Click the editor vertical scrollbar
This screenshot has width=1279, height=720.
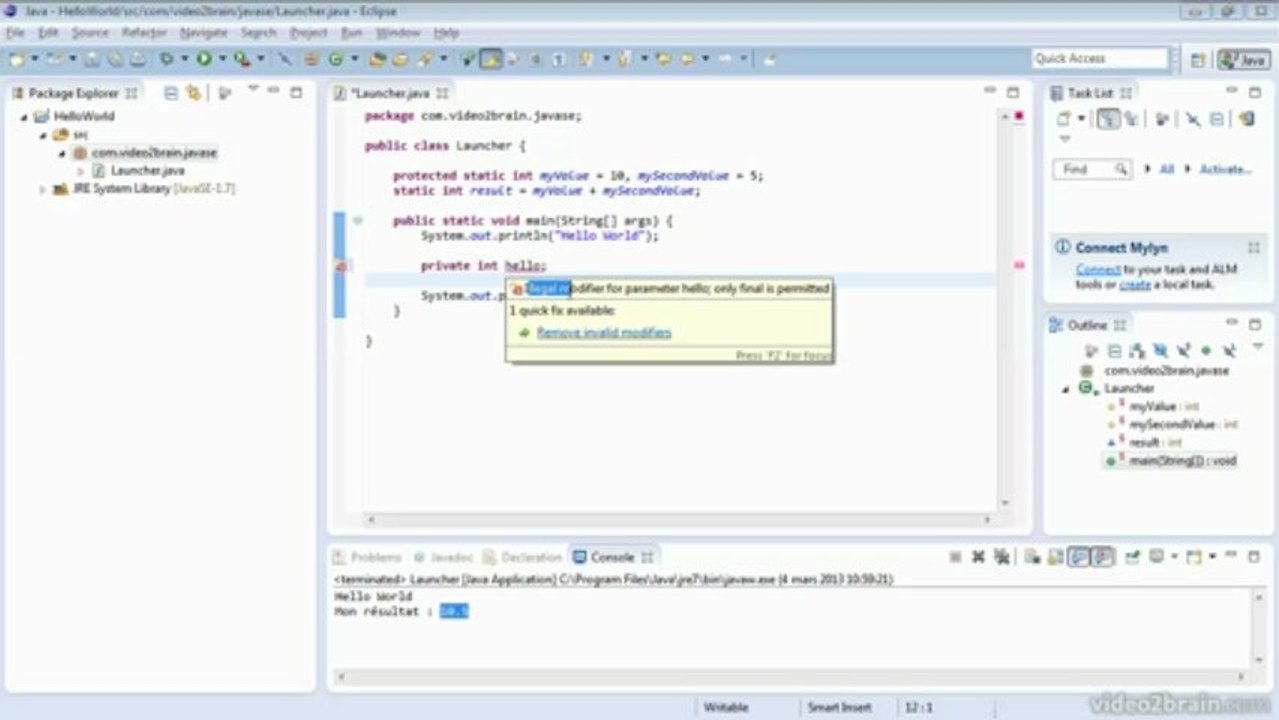click(1005, 310)
